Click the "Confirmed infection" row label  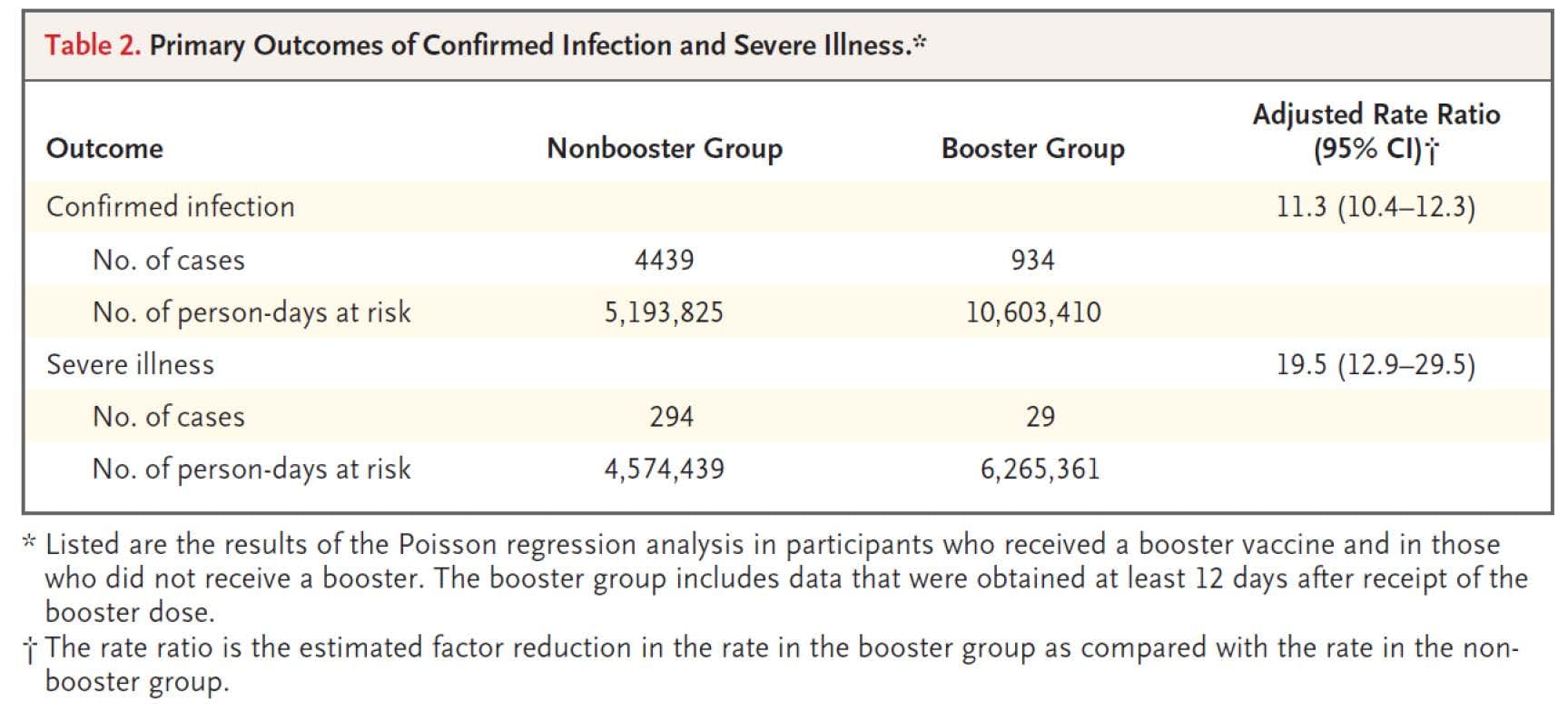(171, 207)
